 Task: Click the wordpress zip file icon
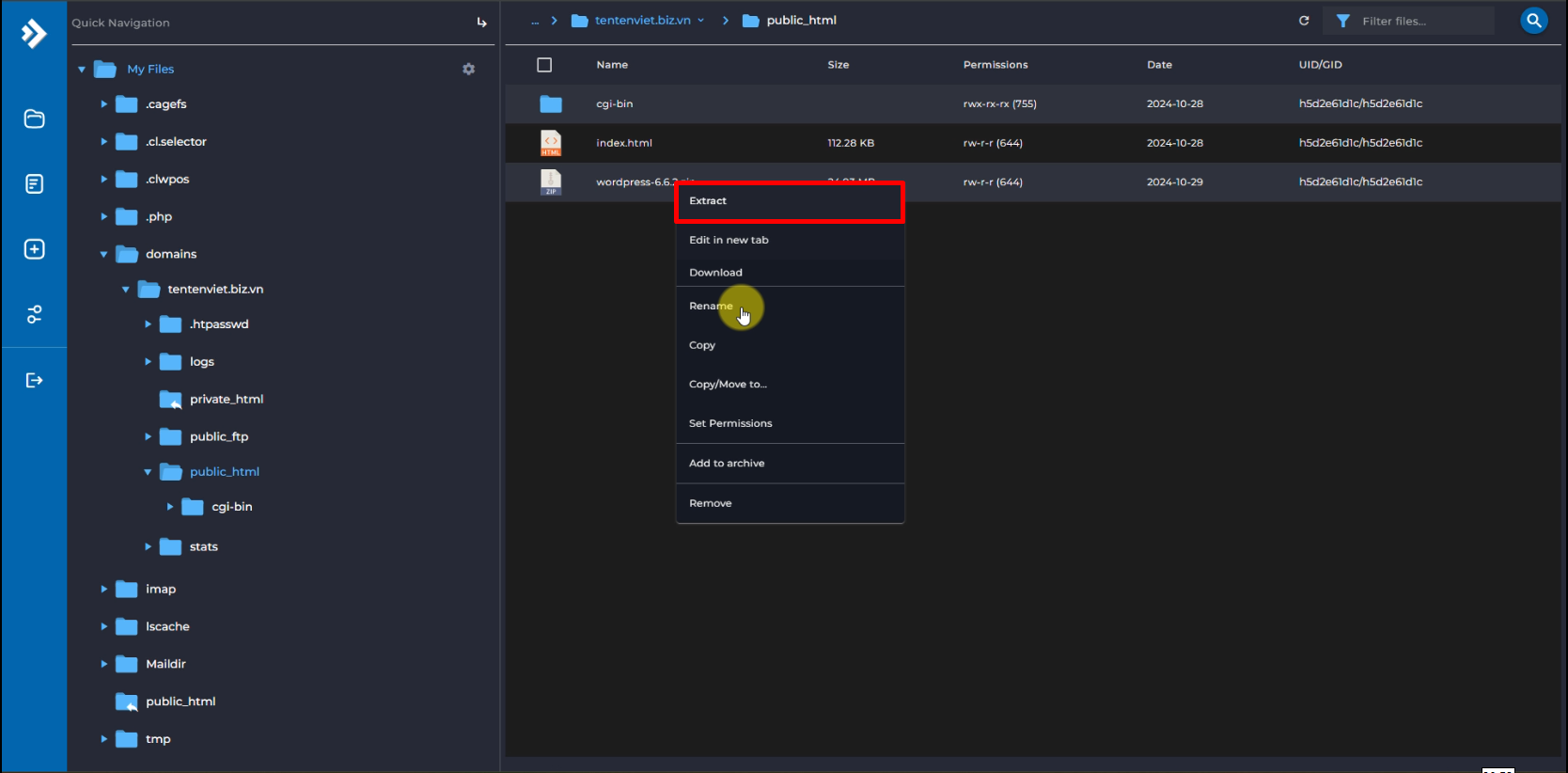click(551, 181)
